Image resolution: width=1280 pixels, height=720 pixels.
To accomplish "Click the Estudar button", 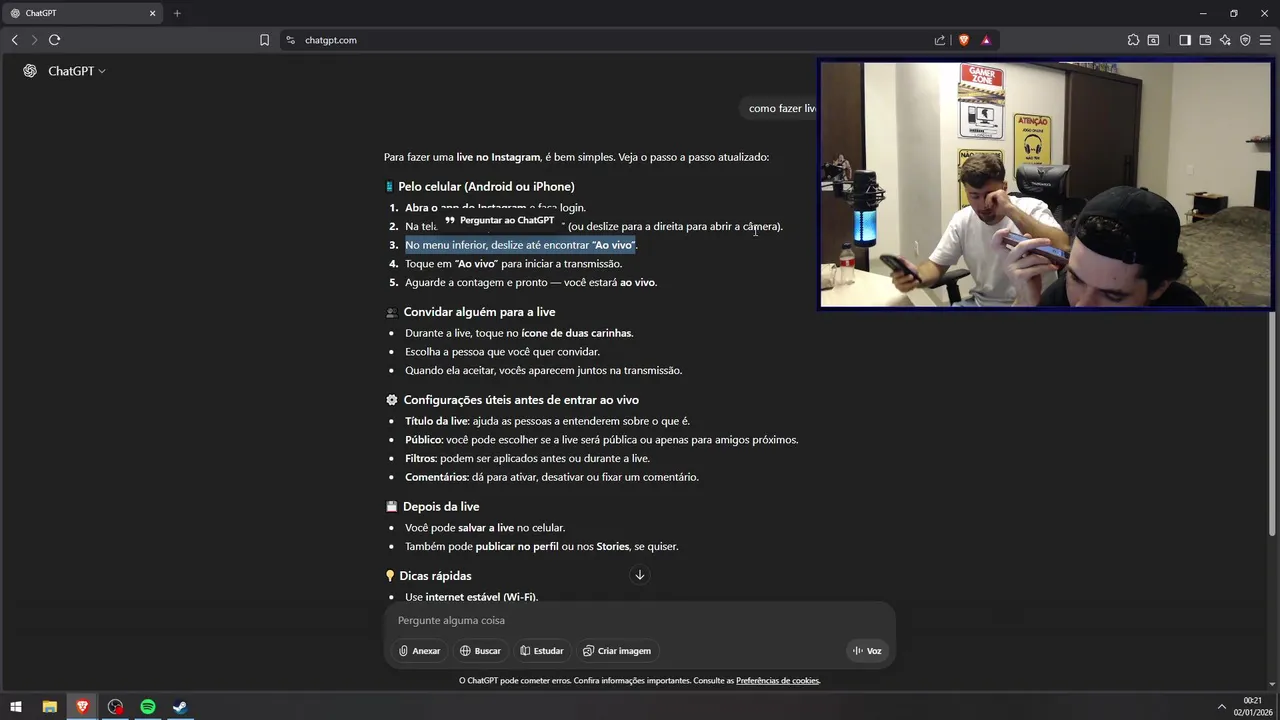I will tap(542, 651).
